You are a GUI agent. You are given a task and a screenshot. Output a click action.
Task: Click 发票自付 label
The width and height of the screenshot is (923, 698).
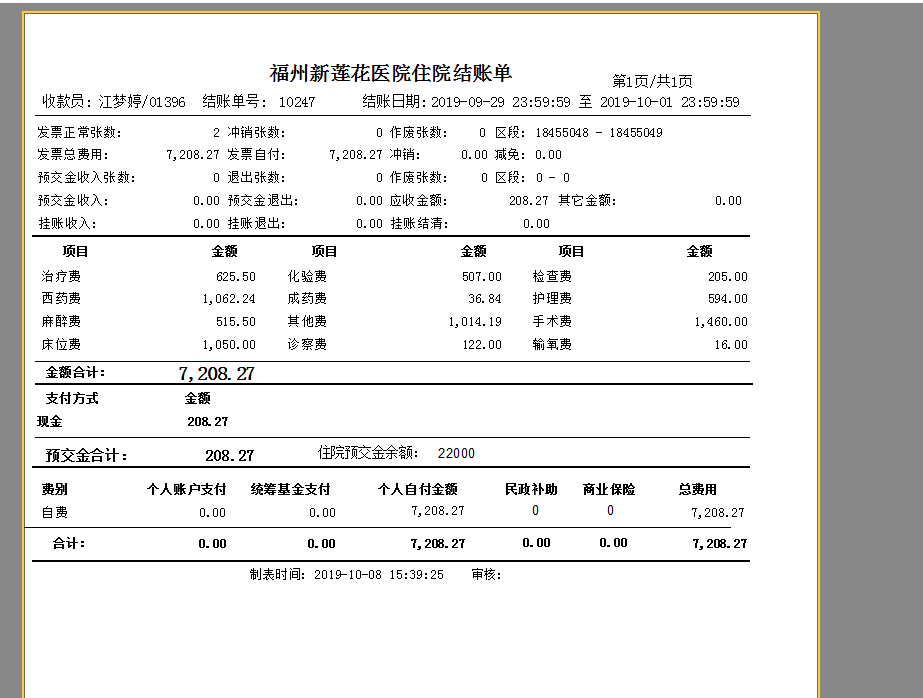coord(257,155)
